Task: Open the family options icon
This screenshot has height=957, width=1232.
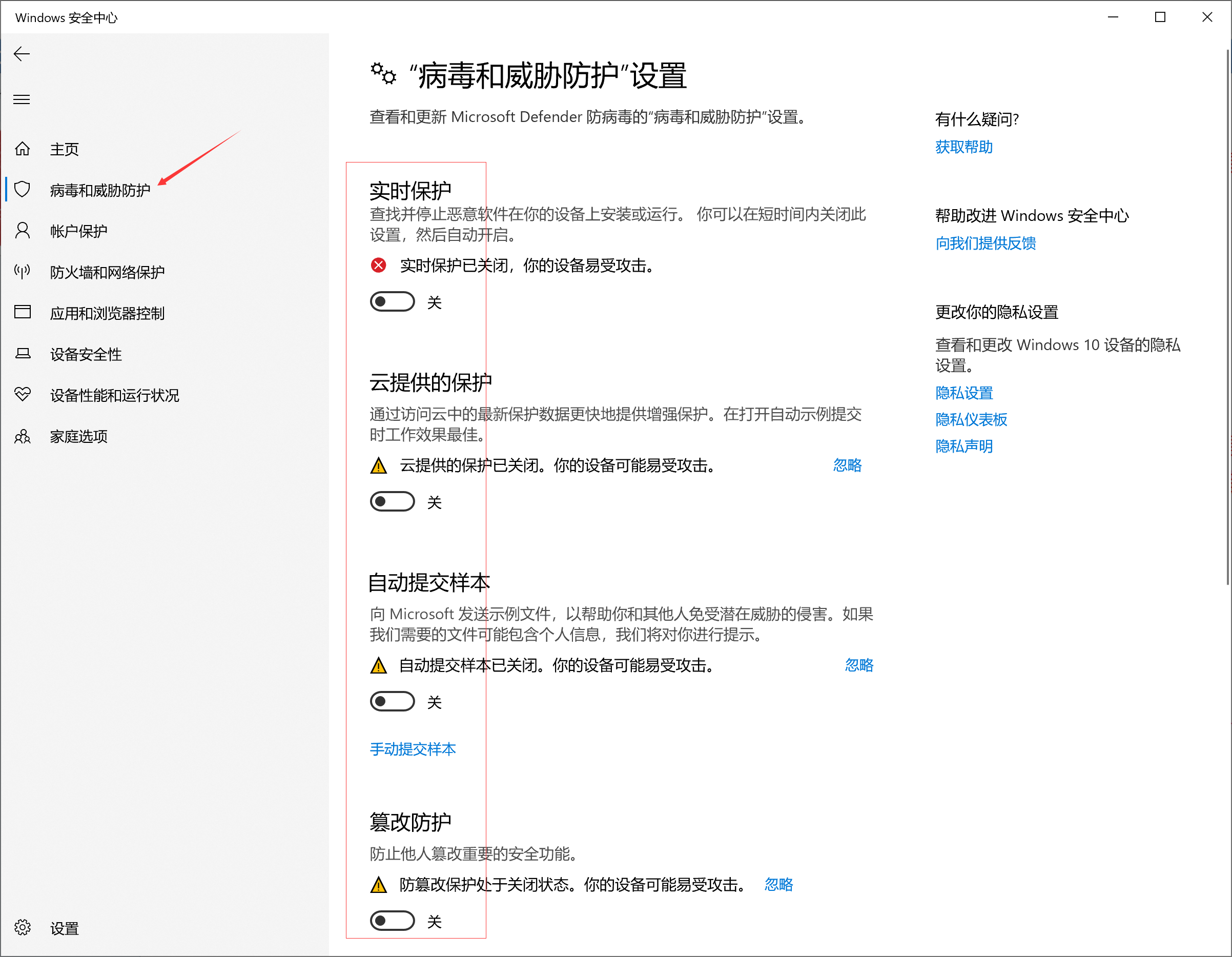Action: point(23,436)
